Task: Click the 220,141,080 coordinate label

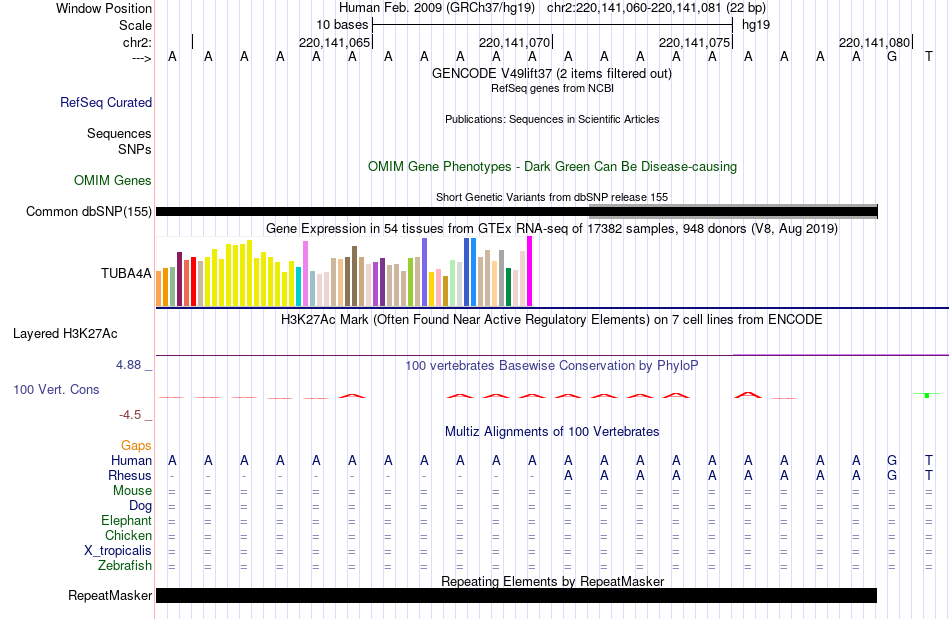Action: point(874,42)
